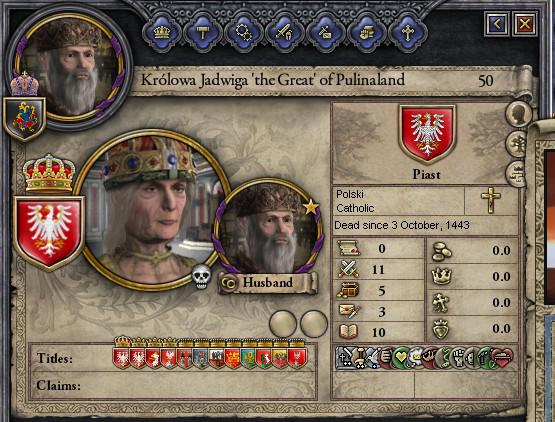Open the crown realm tab icon
The height and width of the screenshot is (422, 555).
point(162,33)
